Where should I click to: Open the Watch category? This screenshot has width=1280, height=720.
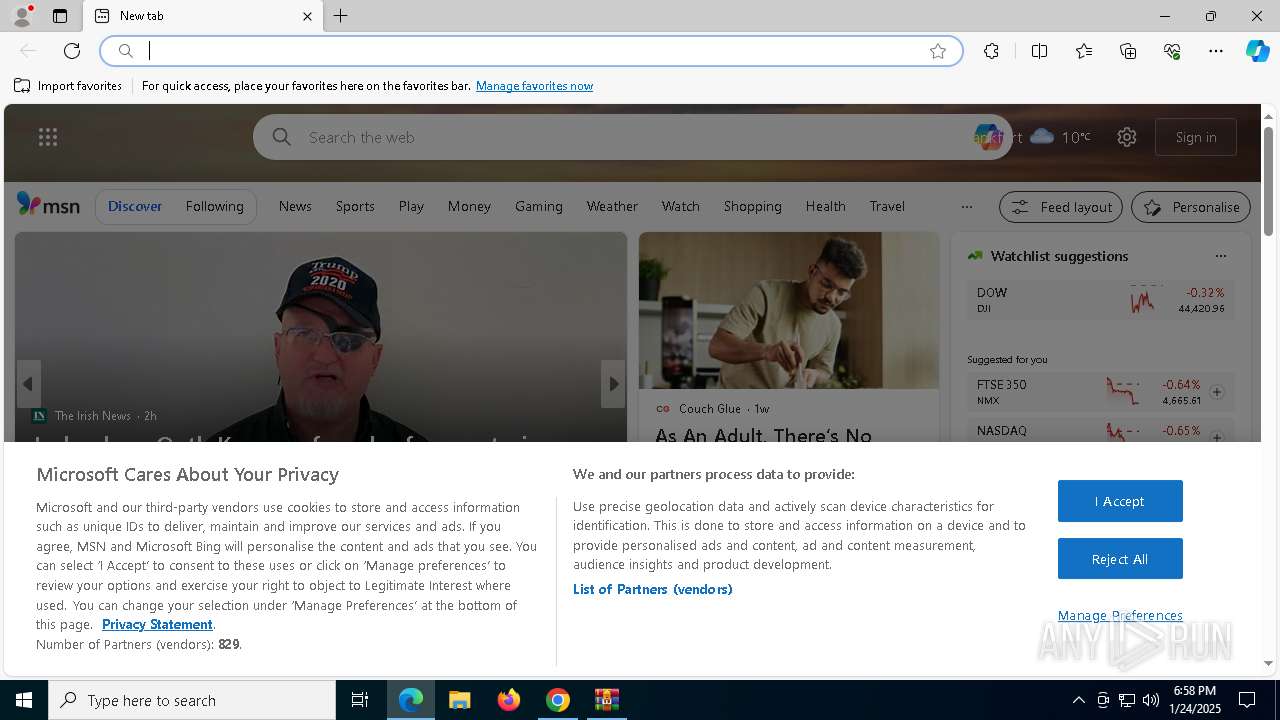click(680, 206)
